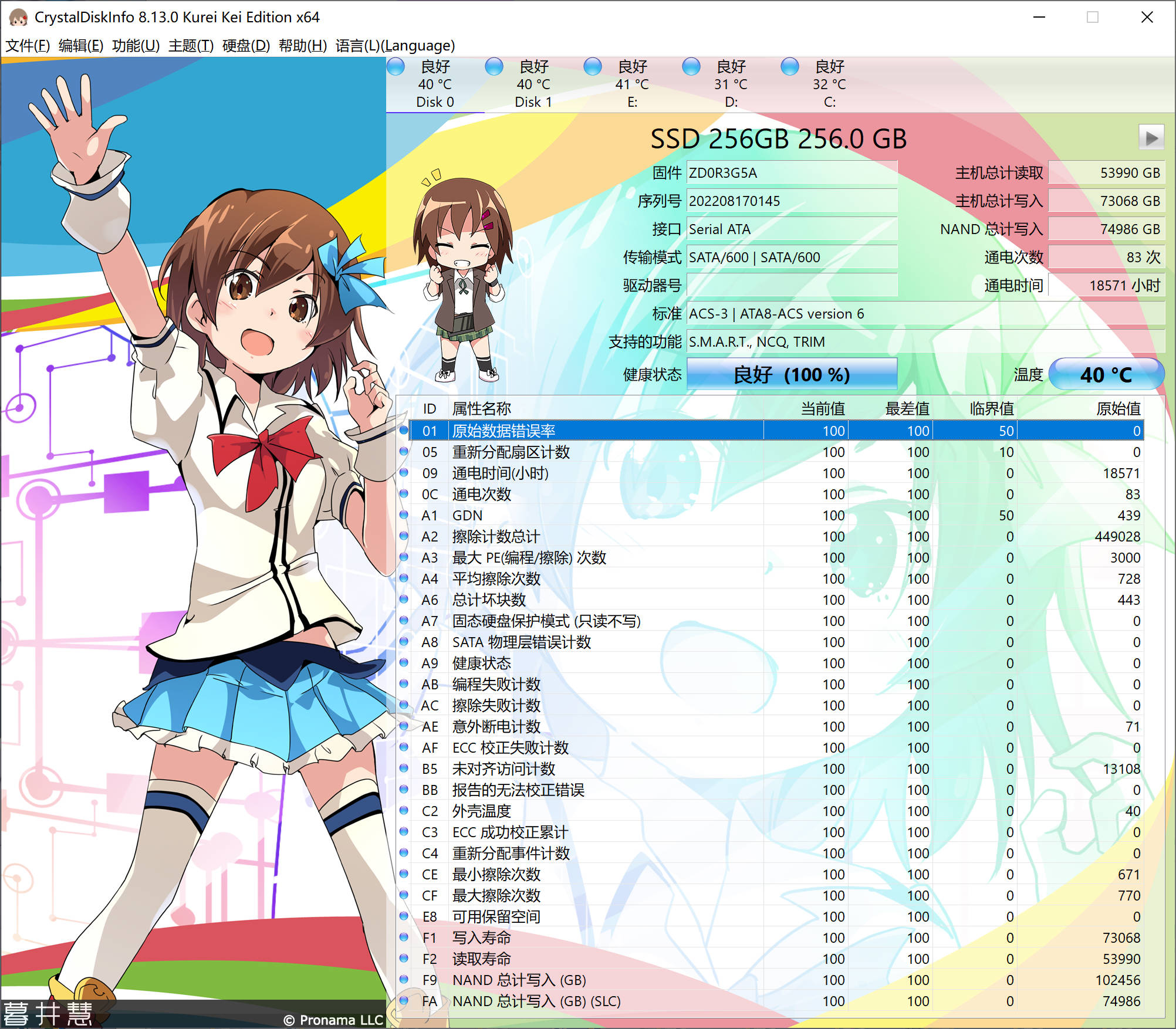Click status icon for attribute E8 可用保留空间
The height and width of the screenshot is (1029, 1176).
(x=404, y=916)
